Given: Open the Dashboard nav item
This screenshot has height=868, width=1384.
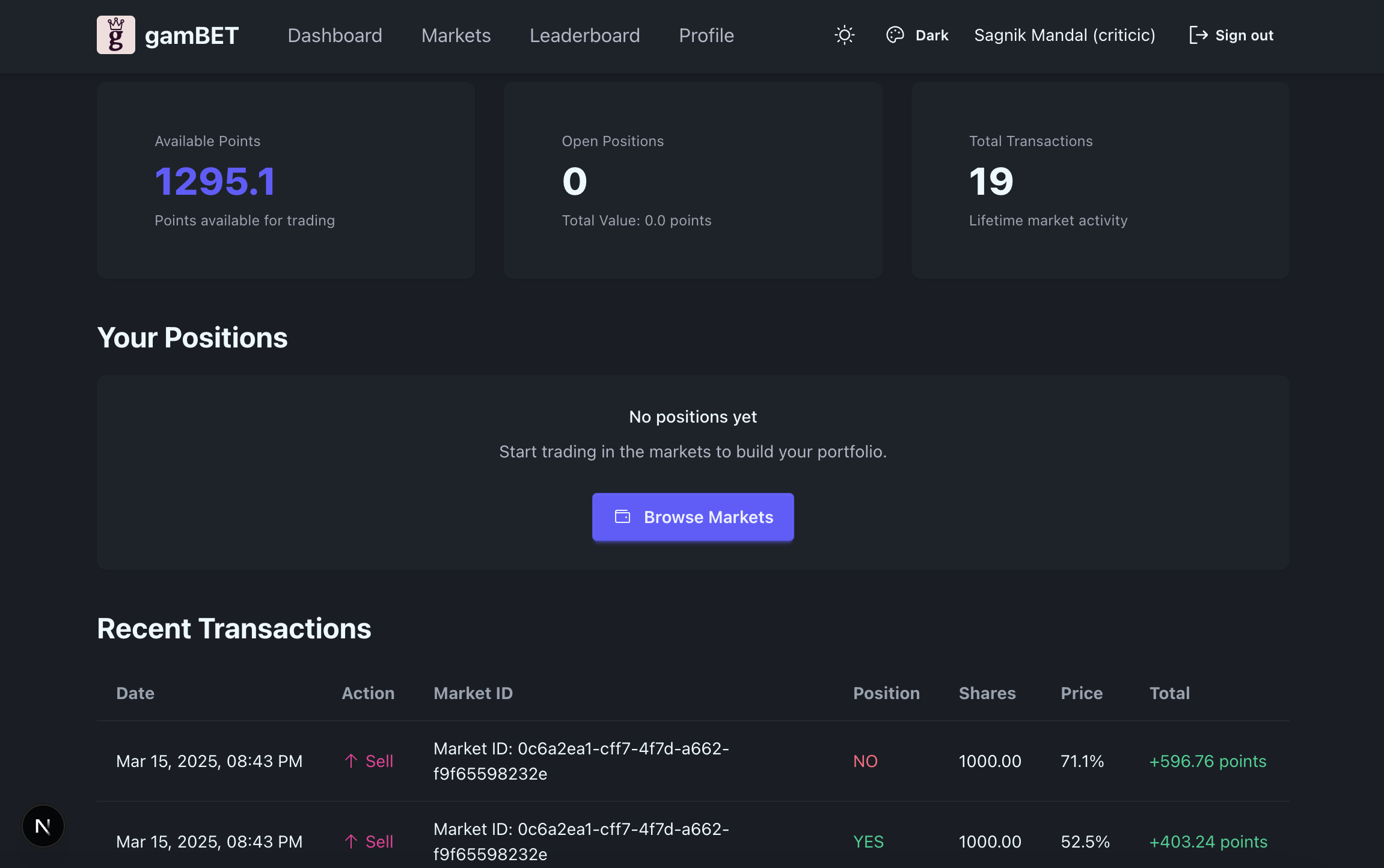Looking at the screenshot, I should pos(335,35).
